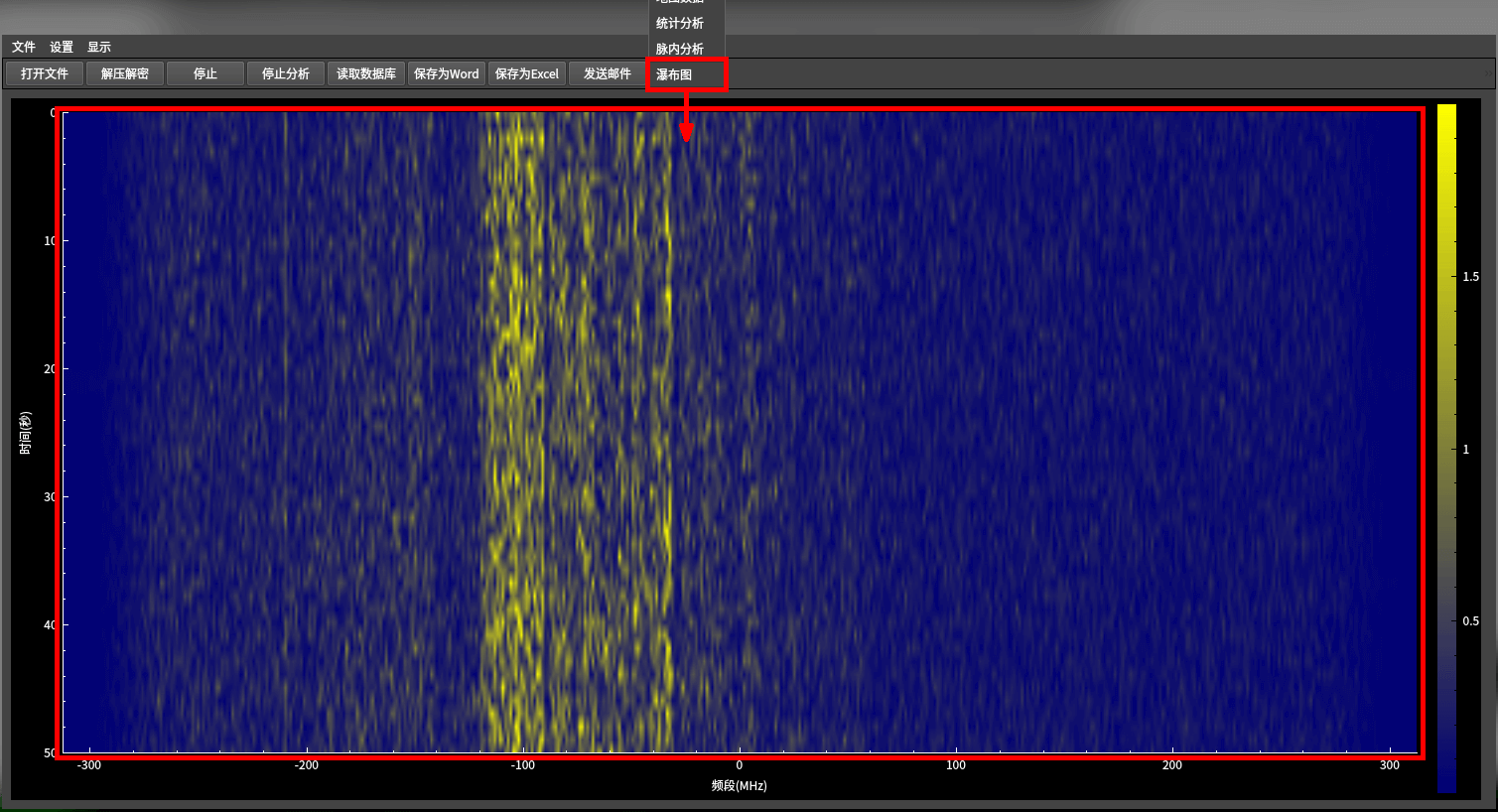Choose 脉内分析 in the dropdown list

(x=680, y=49)
